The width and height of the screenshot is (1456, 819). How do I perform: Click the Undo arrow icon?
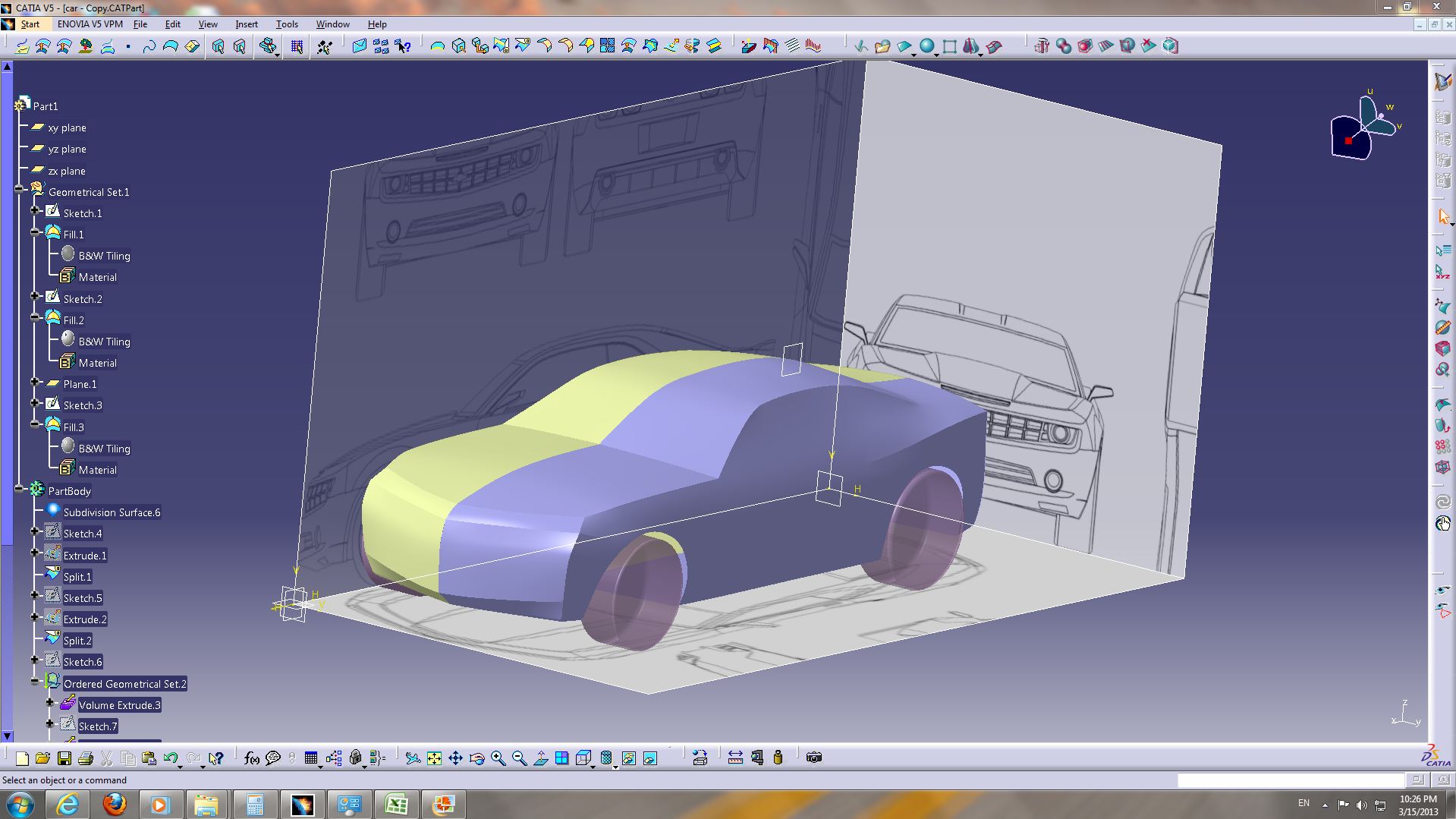coord(170,758)
